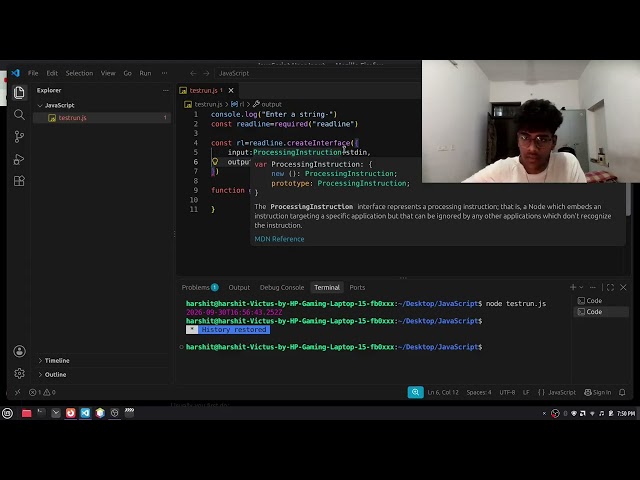This screenshot has height=480, width=640.
Task: Open terminal panel more actions ellipsis
Action: (593, 287)
